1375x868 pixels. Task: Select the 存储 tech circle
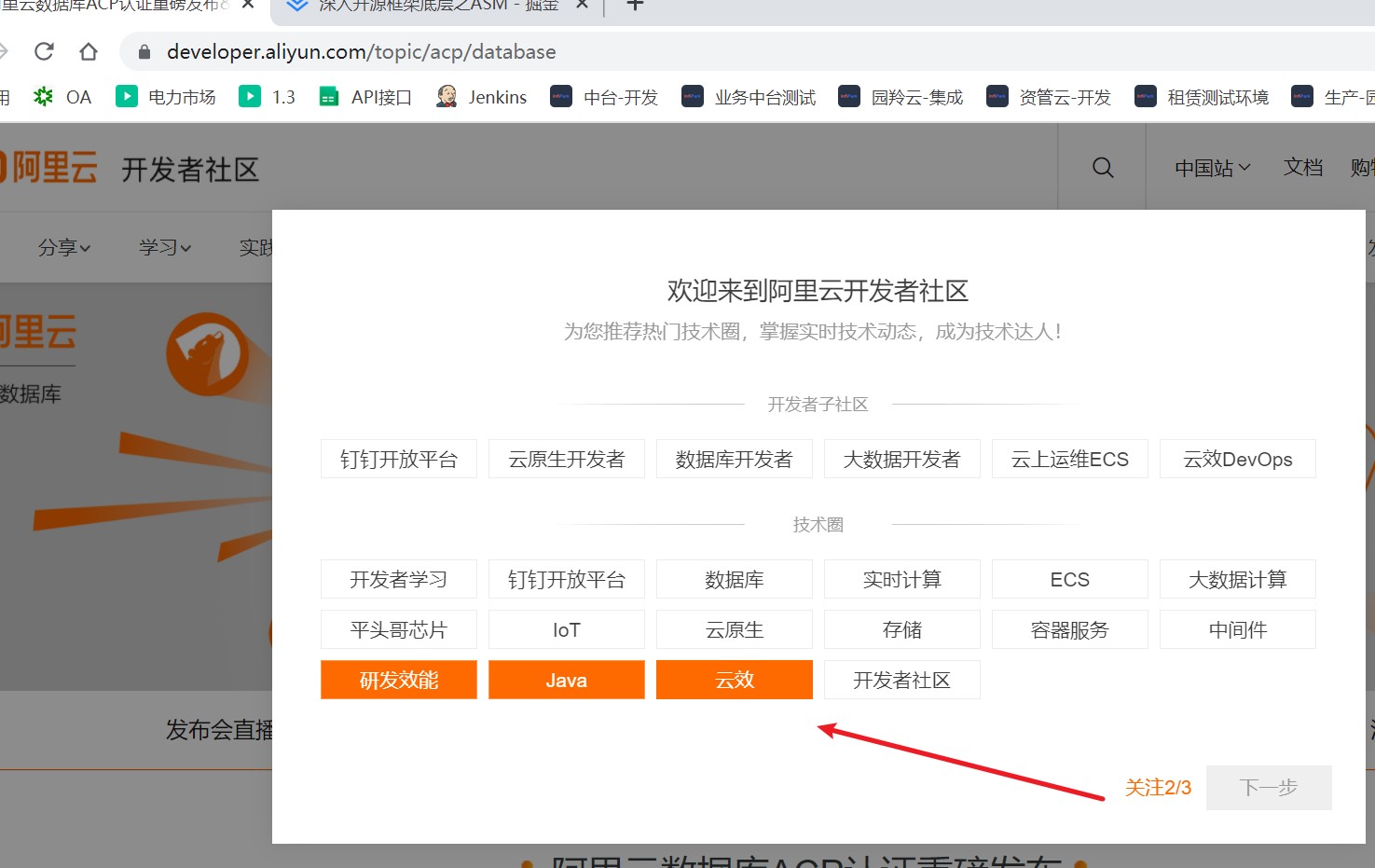click(902, 629)
